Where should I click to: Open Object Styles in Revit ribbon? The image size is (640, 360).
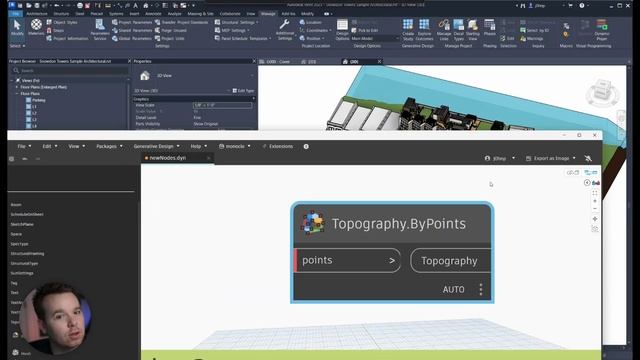(x=62, y=22)
